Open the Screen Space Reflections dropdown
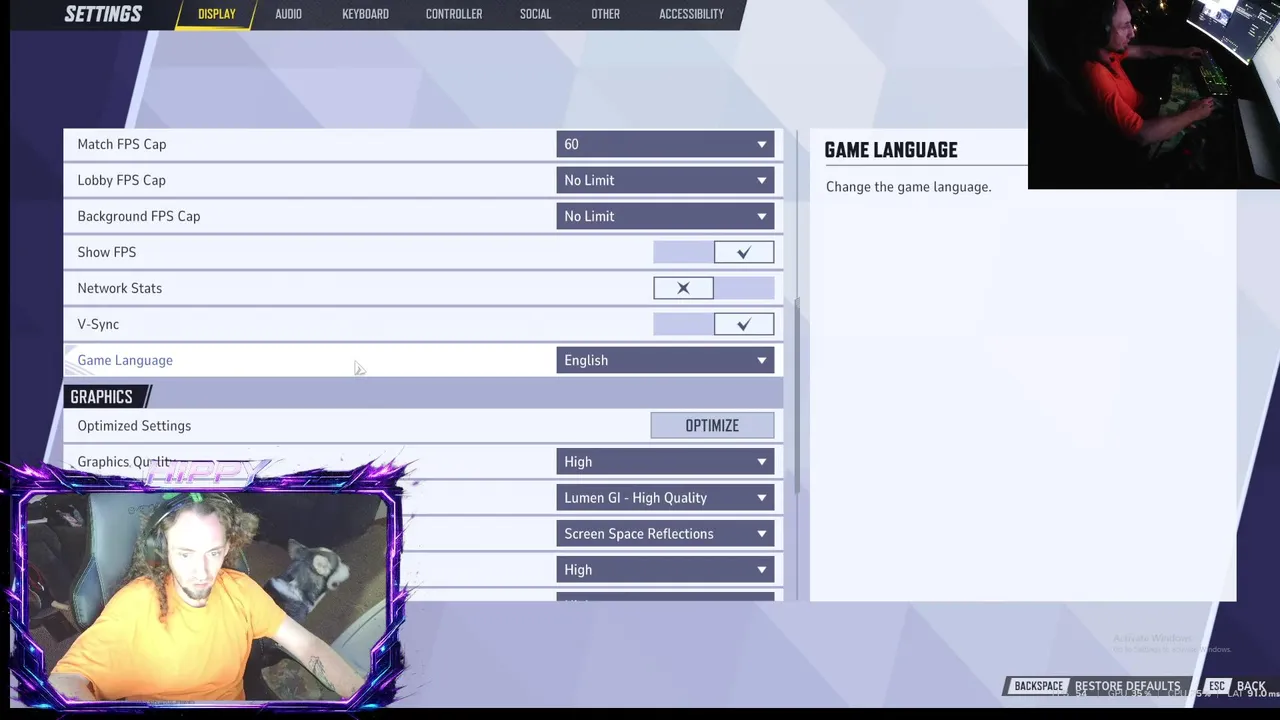Screen dimensions: 1280x720 (x=665, y=534)
